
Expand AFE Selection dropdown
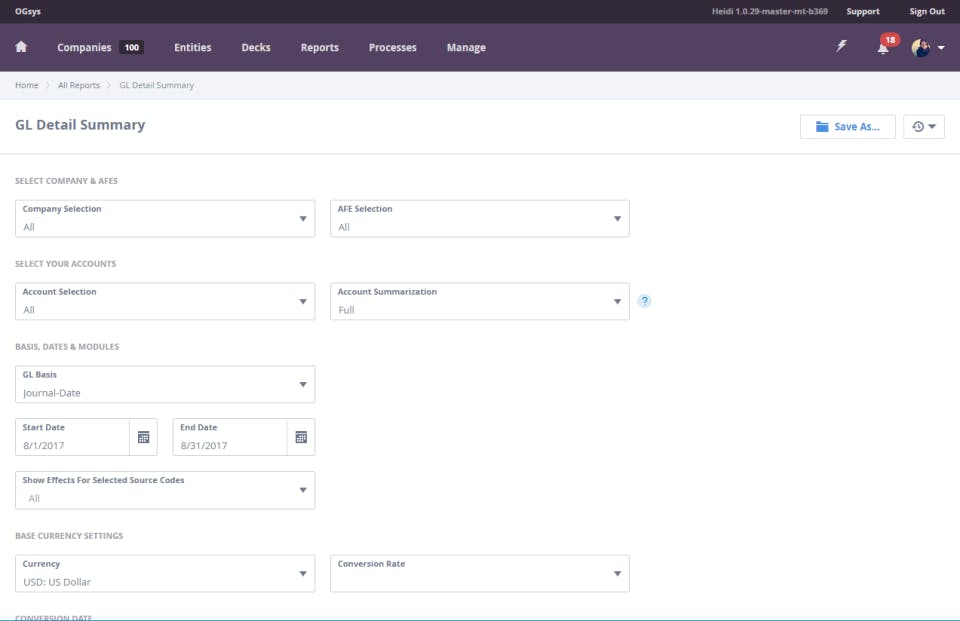coord(480,219)
